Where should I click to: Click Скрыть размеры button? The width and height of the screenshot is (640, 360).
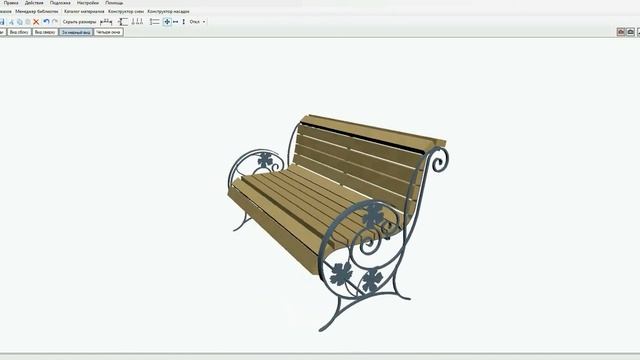pos(79,22)
